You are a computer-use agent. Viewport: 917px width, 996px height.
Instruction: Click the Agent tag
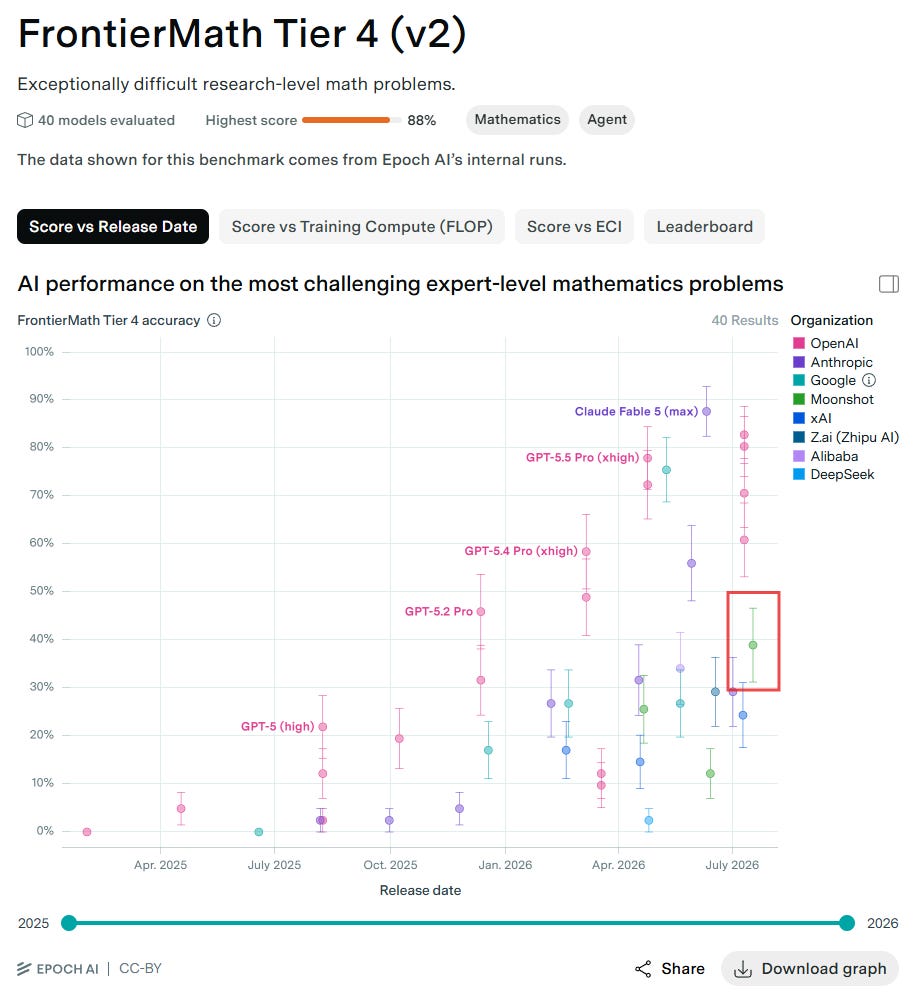[606, 120]
